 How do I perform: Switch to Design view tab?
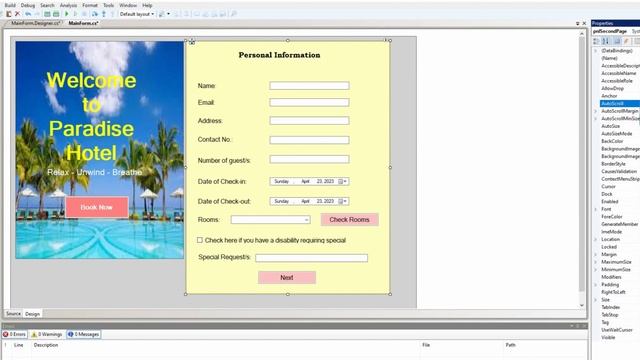[33, 314]
